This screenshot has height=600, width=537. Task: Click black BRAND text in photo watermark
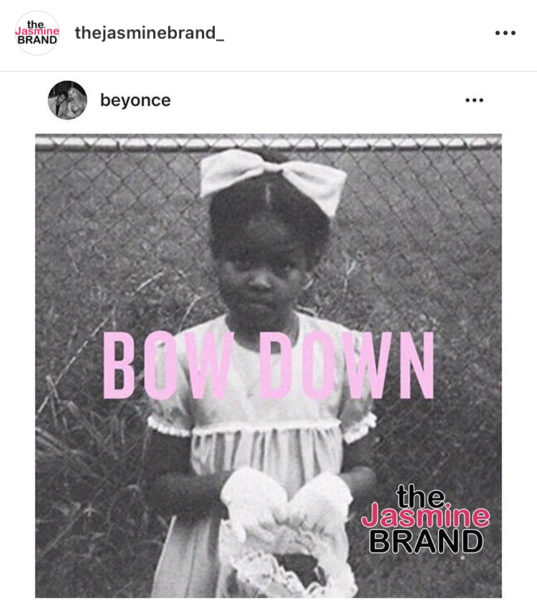pos(426,541)
